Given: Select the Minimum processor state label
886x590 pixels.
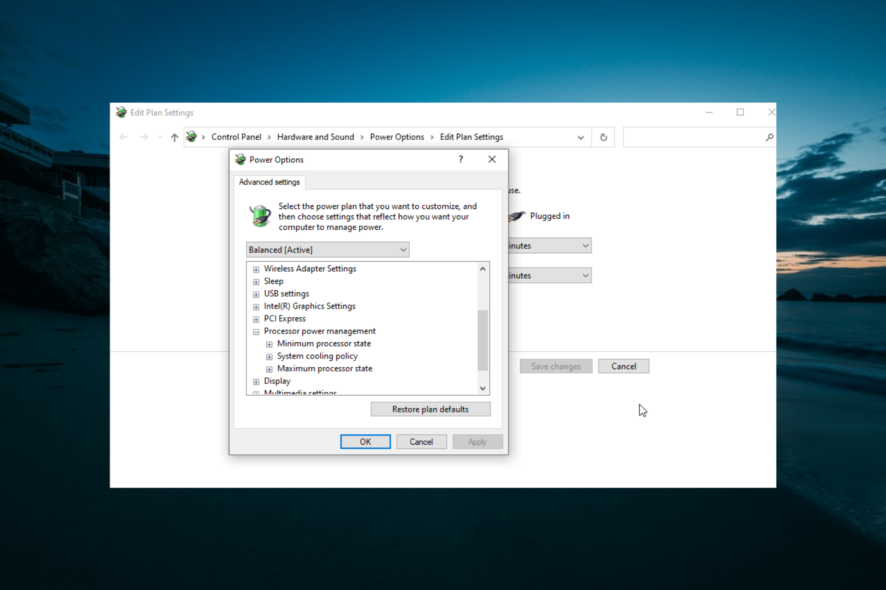Looking at the screenshot, I should click(324, 344).
